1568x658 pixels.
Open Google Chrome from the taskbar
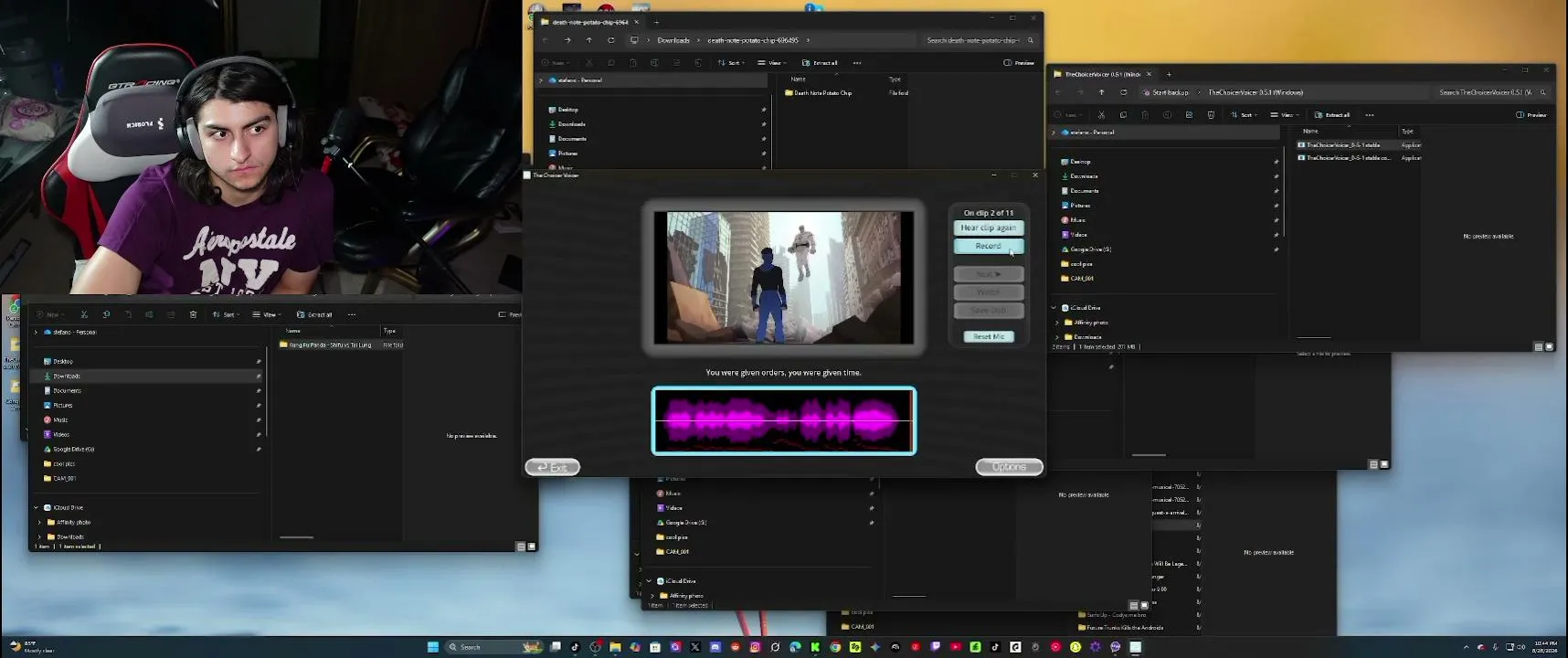(835, 647)
